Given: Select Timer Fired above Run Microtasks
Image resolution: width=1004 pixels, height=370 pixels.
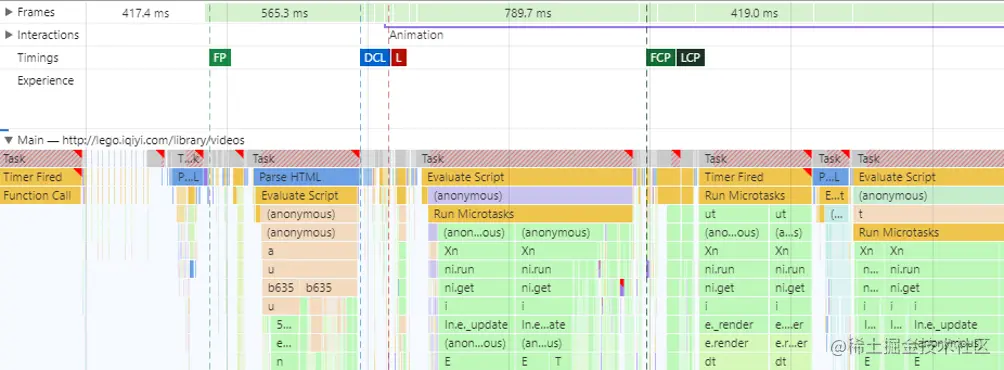Looking at the screenshot, I should 755,177.
